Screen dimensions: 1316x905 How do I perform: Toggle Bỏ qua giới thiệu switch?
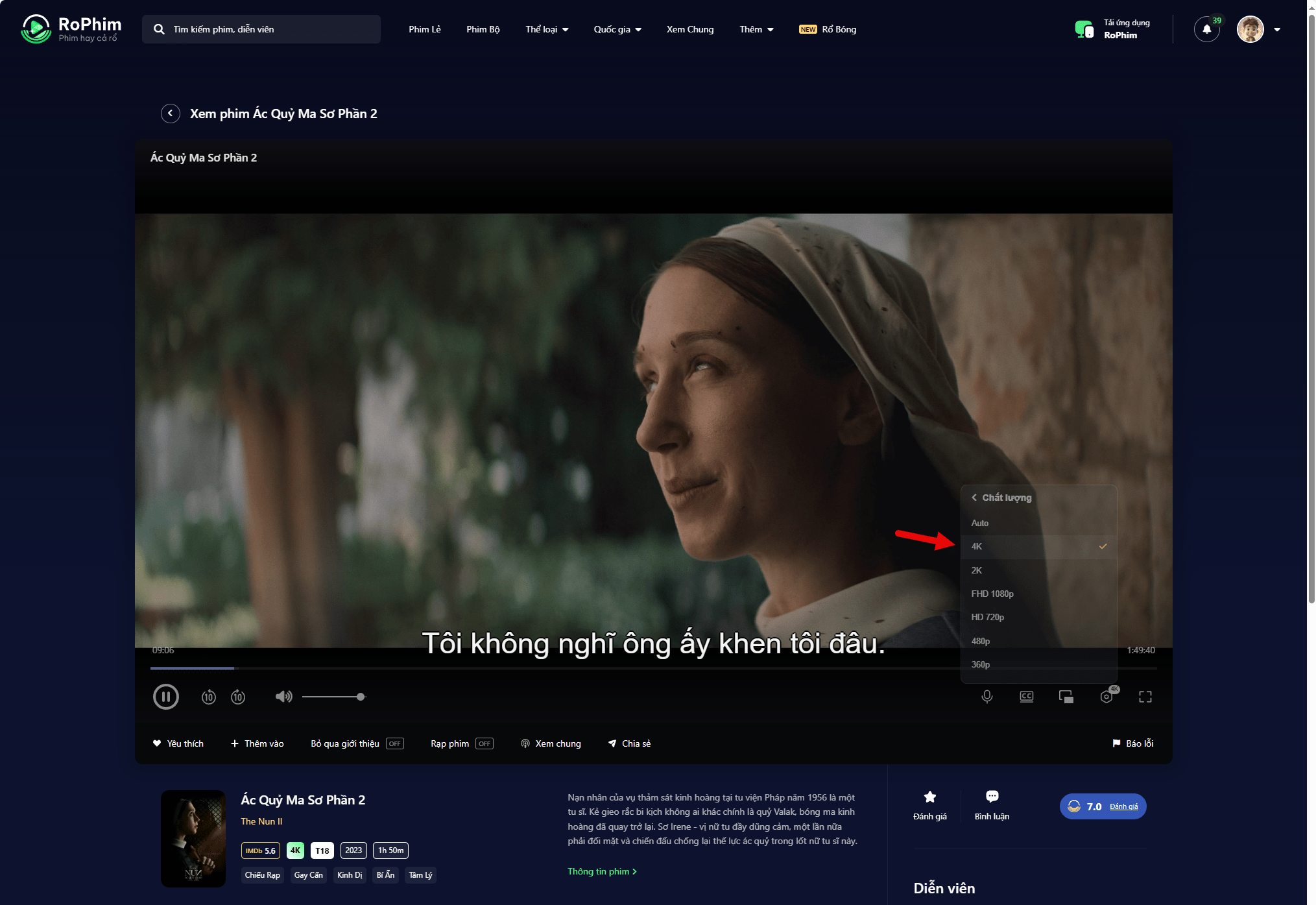395,743
